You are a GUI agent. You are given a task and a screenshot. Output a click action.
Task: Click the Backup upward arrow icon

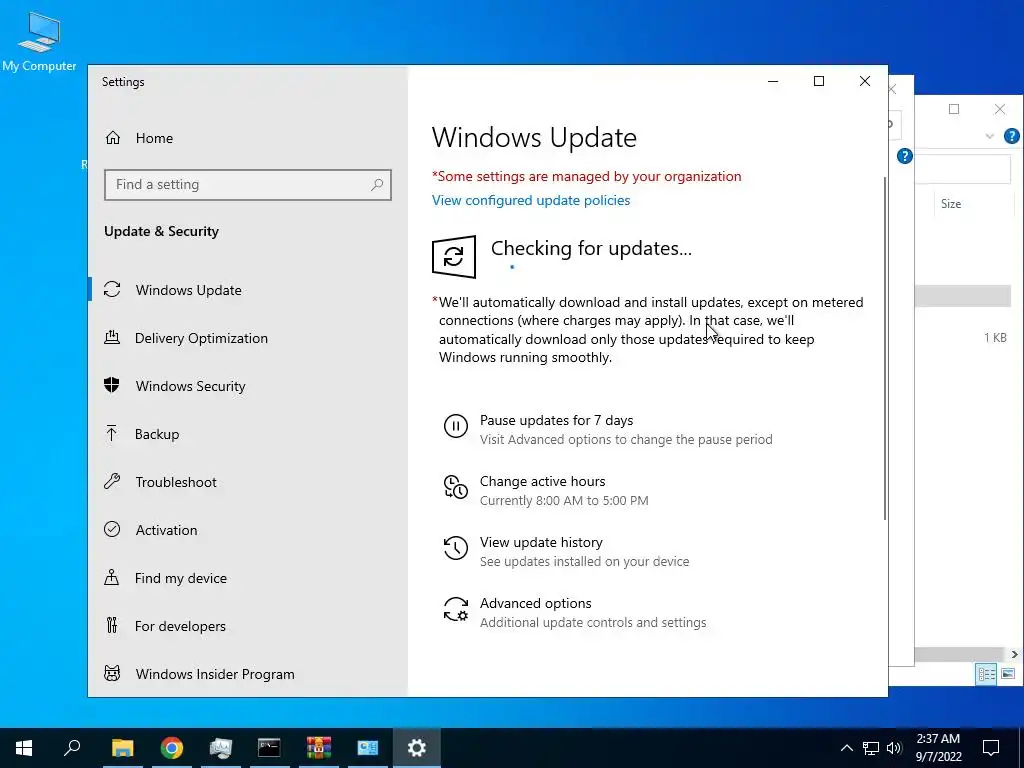click(112, 433)
